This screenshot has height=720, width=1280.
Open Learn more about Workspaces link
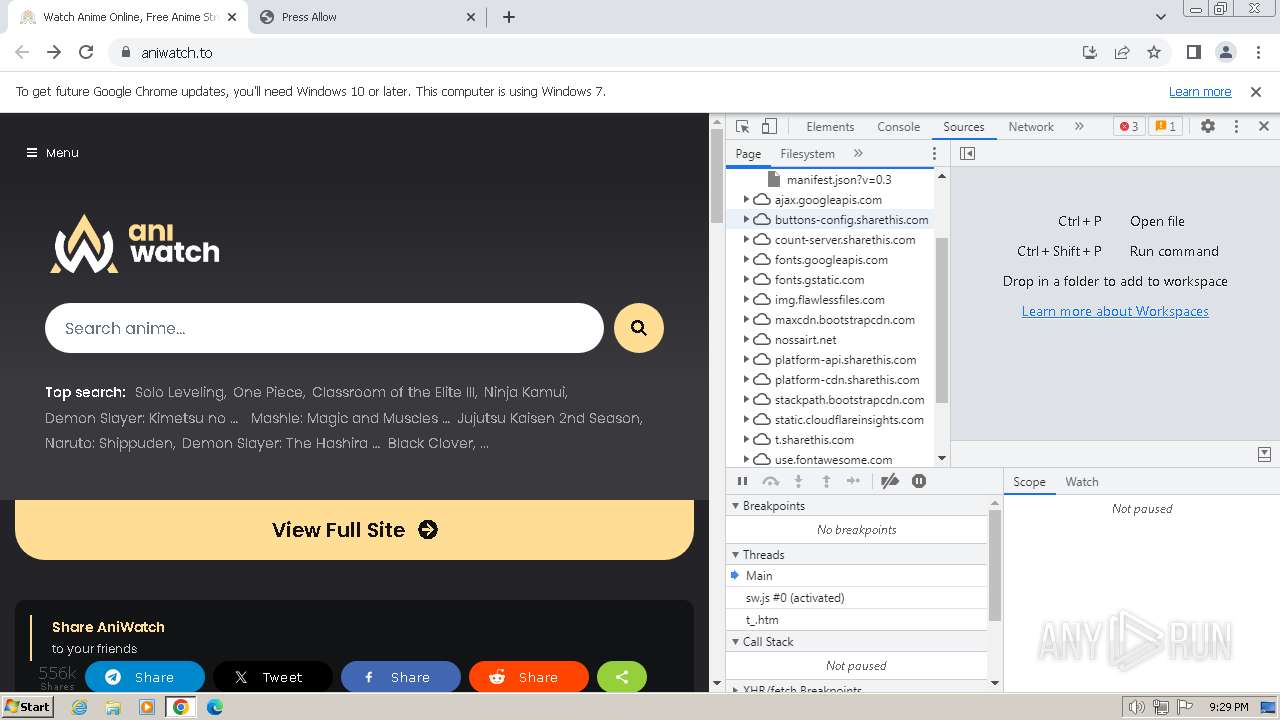(1115, 311)
